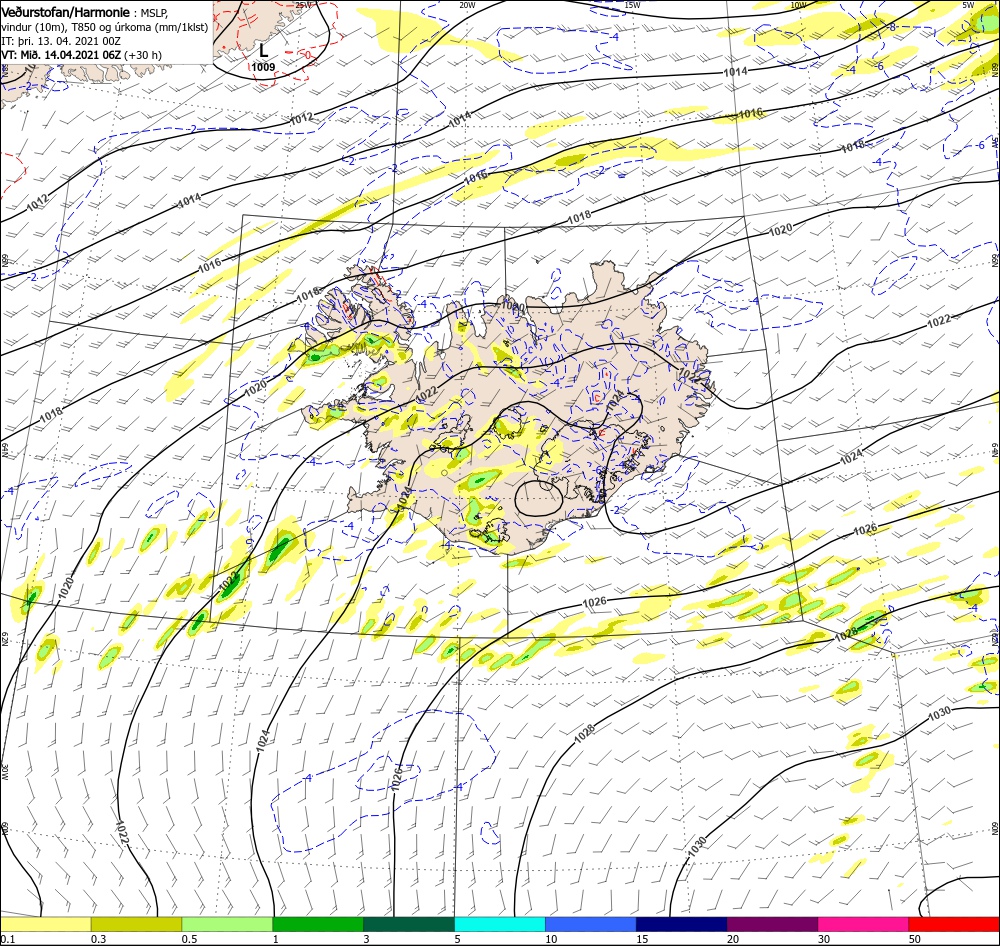Screen dimensions: 1000x946
Task: Click the 25W longitude label
Action: [x=304, y=4]
